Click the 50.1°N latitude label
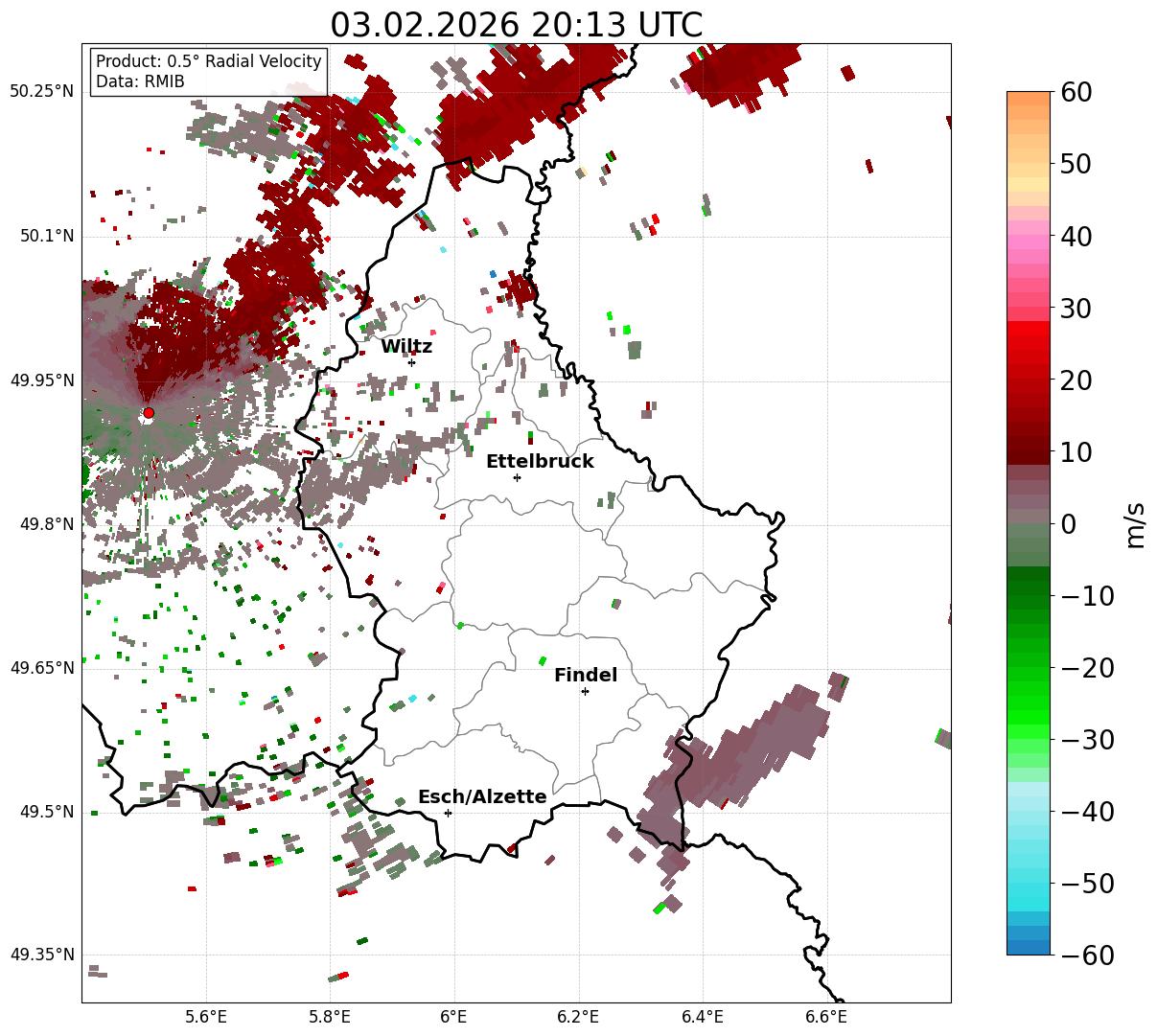The image size is (1157, 1036). coord(46,236)
